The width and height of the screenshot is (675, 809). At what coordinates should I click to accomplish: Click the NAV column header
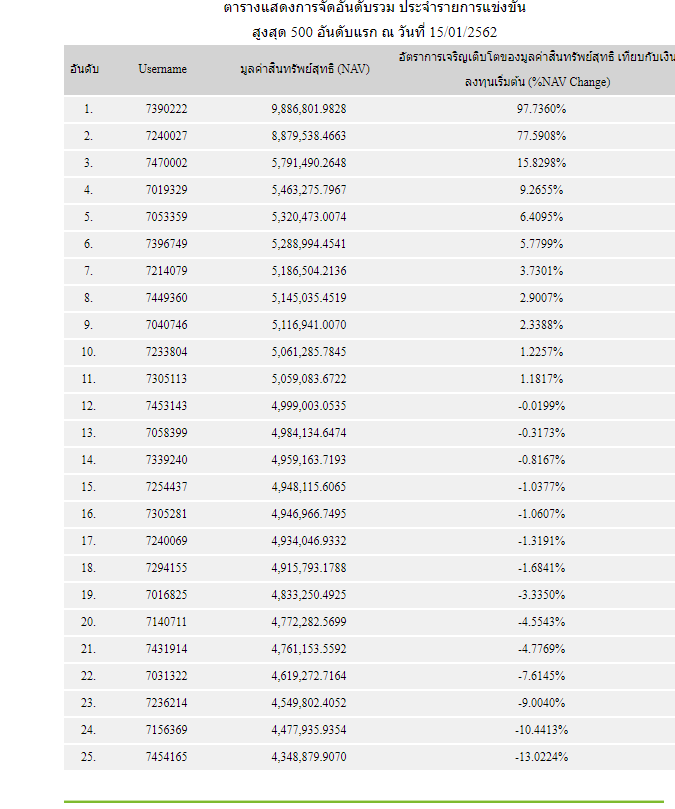(x=308, y=70)
